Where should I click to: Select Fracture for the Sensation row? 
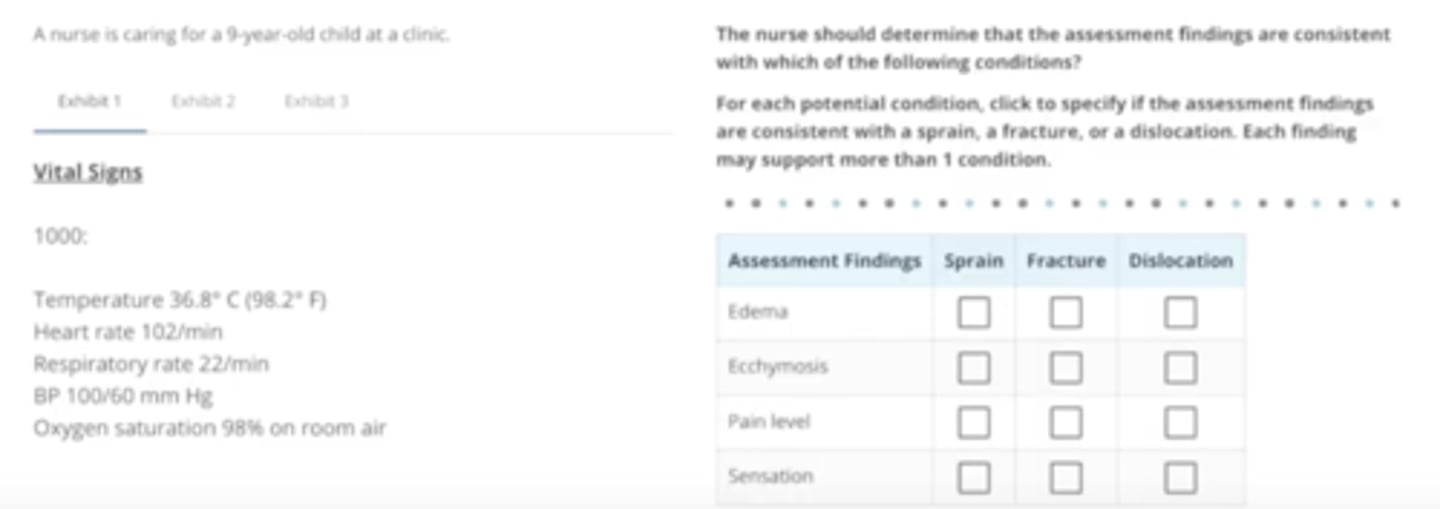click(1066, 477)
